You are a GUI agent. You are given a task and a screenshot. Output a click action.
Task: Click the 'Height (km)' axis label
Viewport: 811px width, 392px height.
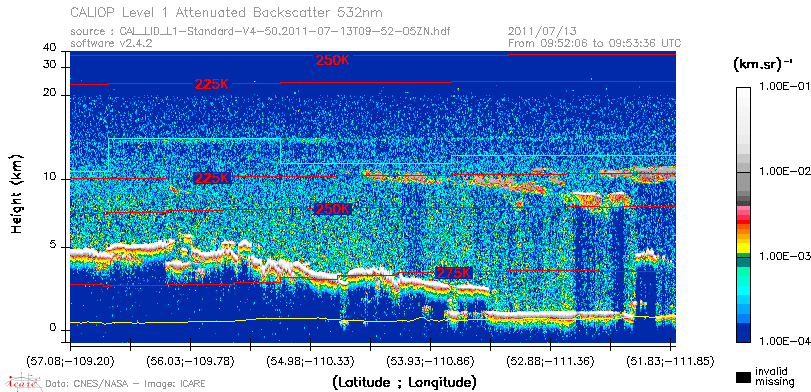(x=17, y=193)
